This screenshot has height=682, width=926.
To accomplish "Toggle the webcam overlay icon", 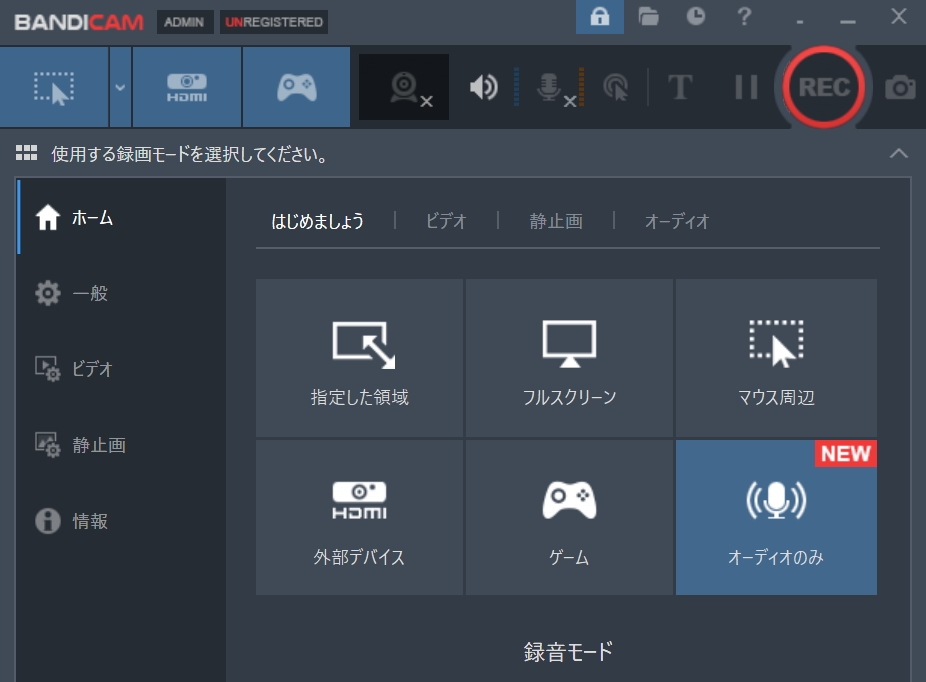I will [x=404, y=87].
